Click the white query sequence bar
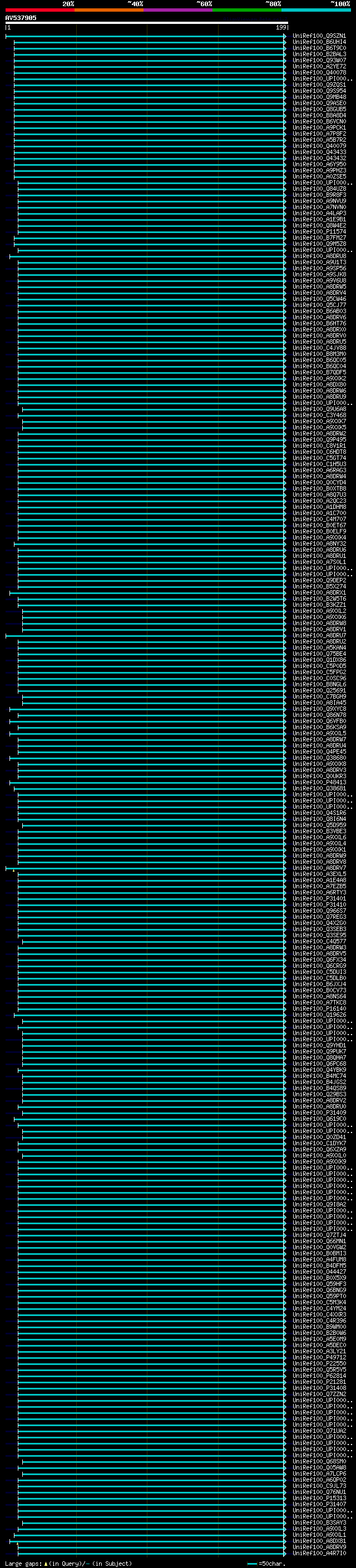The image size is (356, 1568). 147,22
